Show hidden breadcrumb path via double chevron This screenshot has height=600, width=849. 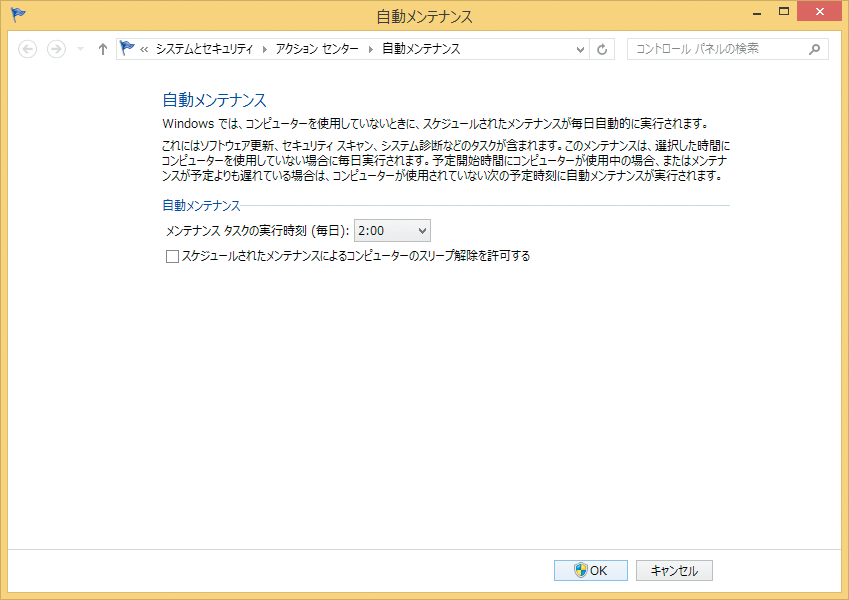pos(144,49)
